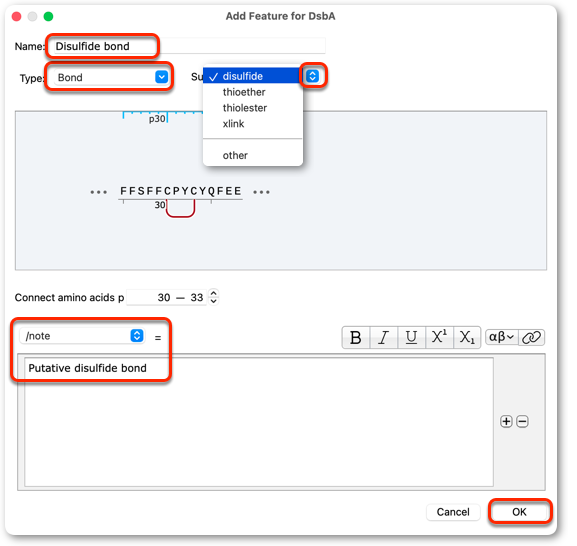Toggle underline formatting button
The width and height of the screenshot is (577, 546).
pos(411,337)
